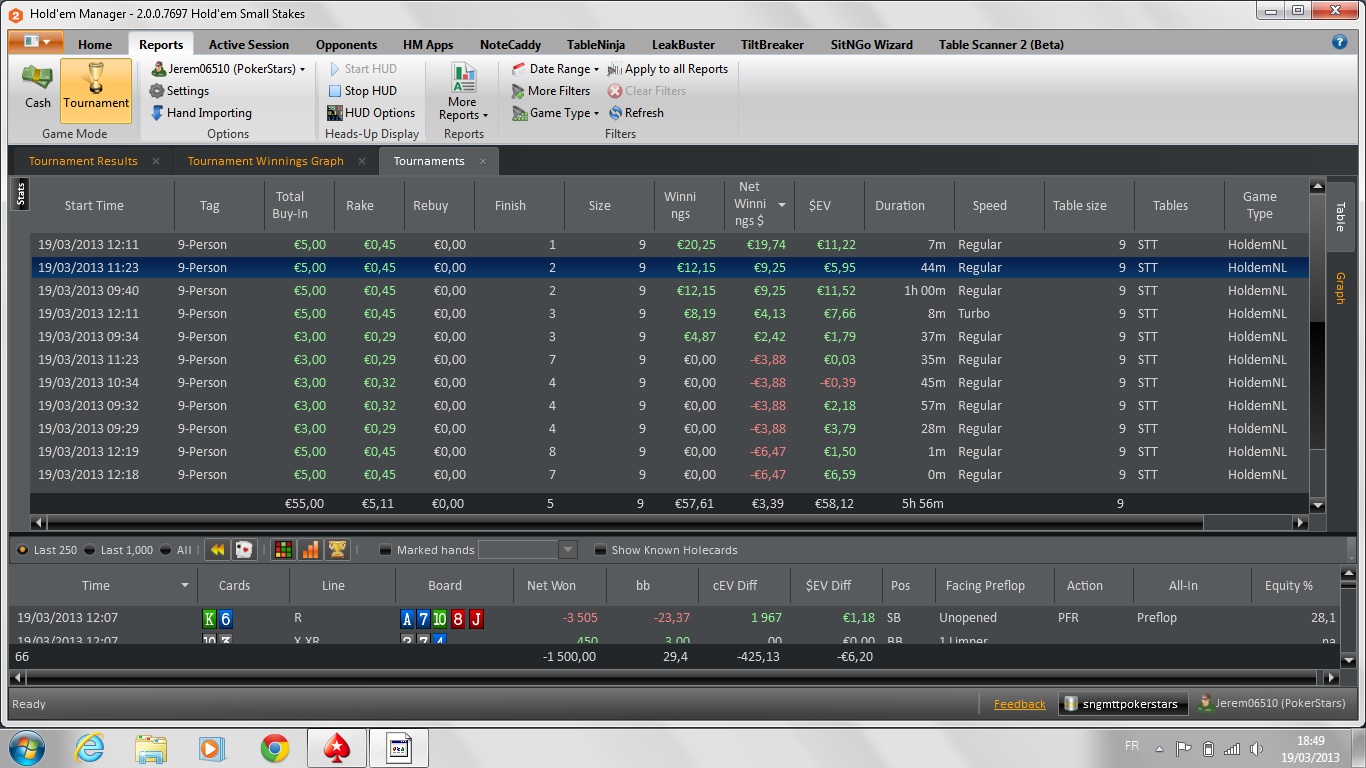Open More Filters
The image size is (1366, 768).
coord(551,91)
